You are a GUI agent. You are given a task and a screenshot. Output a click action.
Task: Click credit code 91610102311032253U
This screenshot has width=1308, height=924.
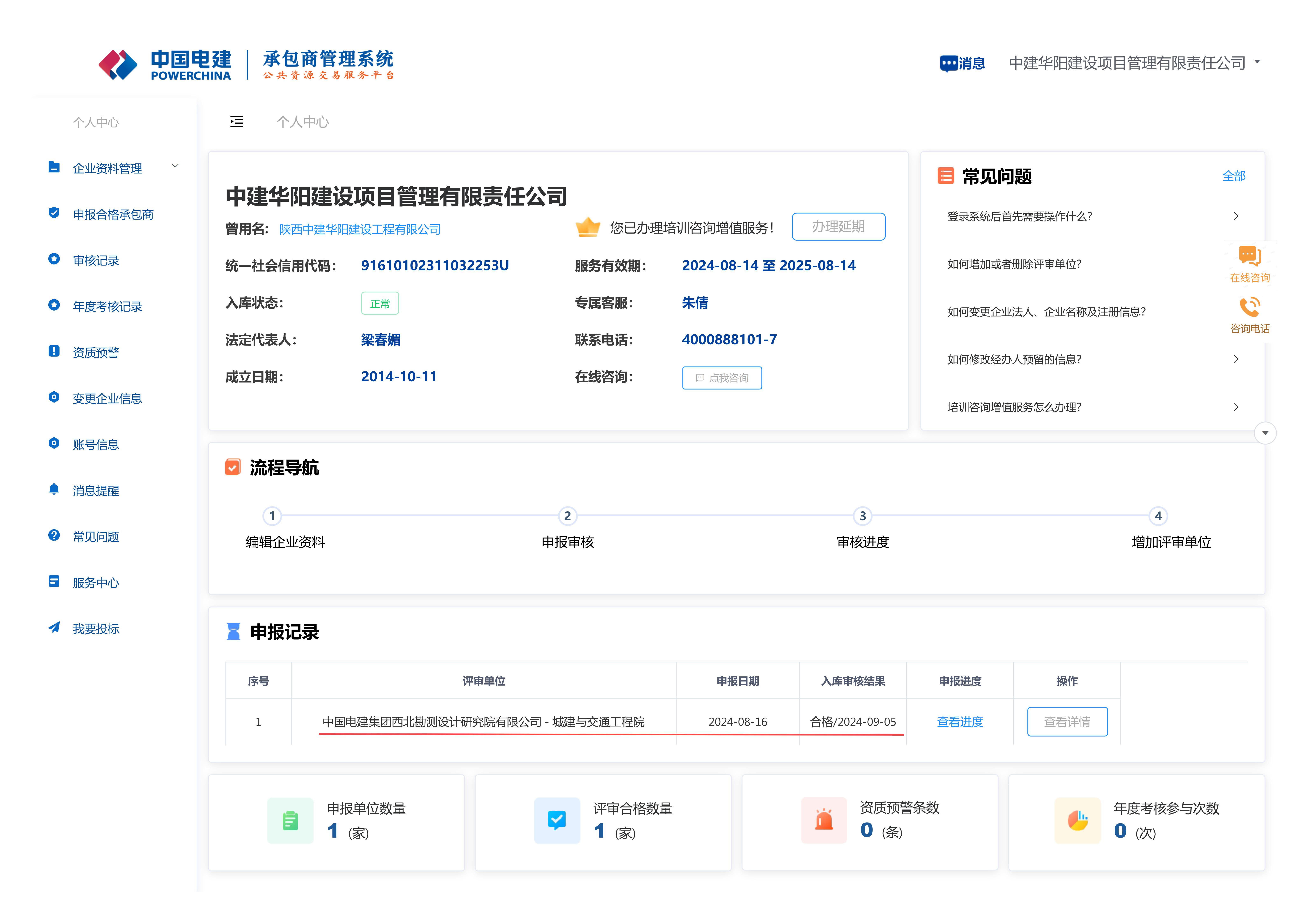pos(435,266)
